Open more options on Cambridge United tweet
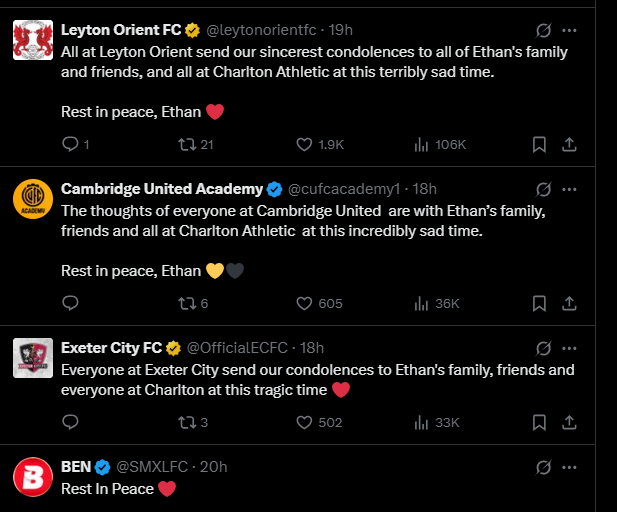617x512 pixels. coord(569,189)
